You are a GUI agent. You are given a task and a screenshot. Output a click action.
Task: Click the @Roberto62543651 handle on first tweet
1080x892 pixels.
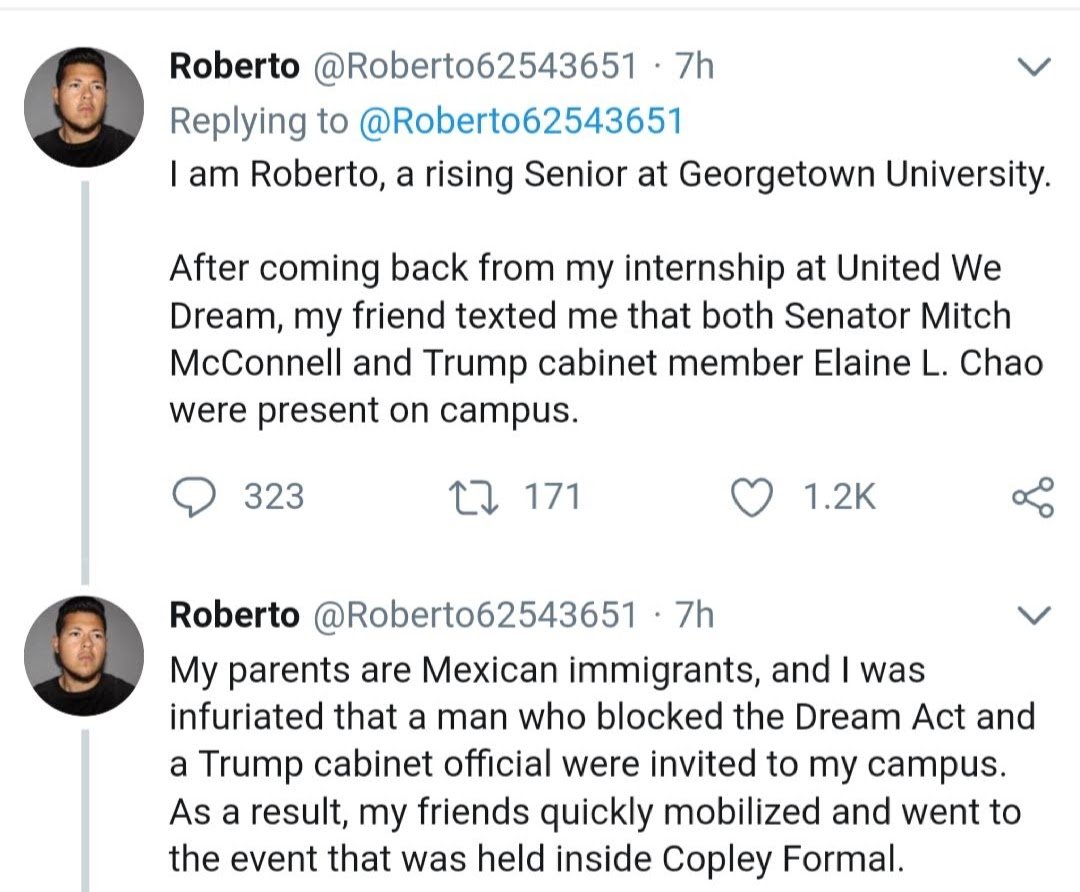(475, 67)
